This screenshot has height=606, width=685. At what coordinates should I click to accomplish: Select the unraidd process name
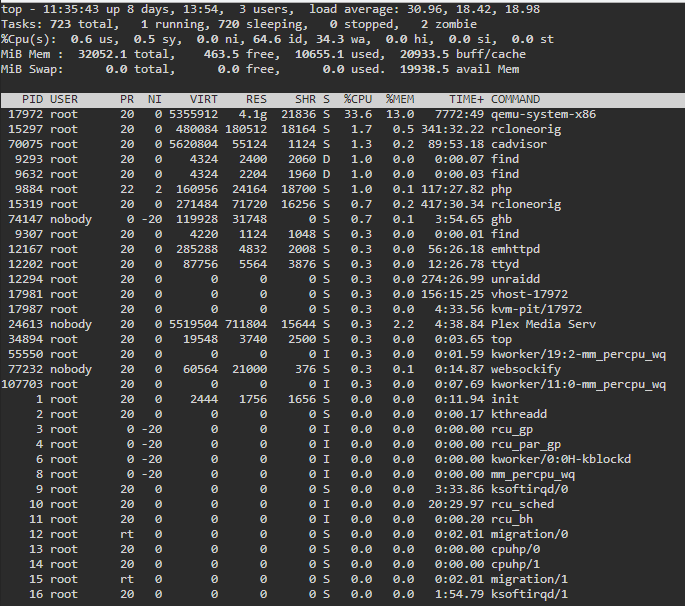point(515,279)
